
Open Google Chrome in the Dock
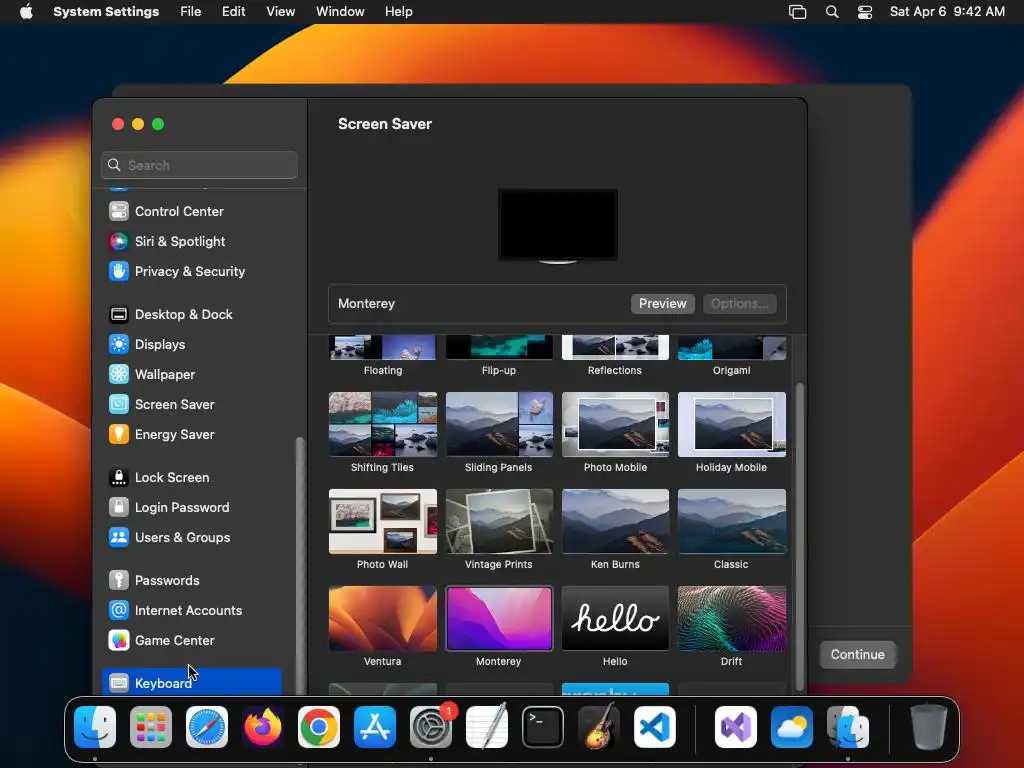click(319, 727)
